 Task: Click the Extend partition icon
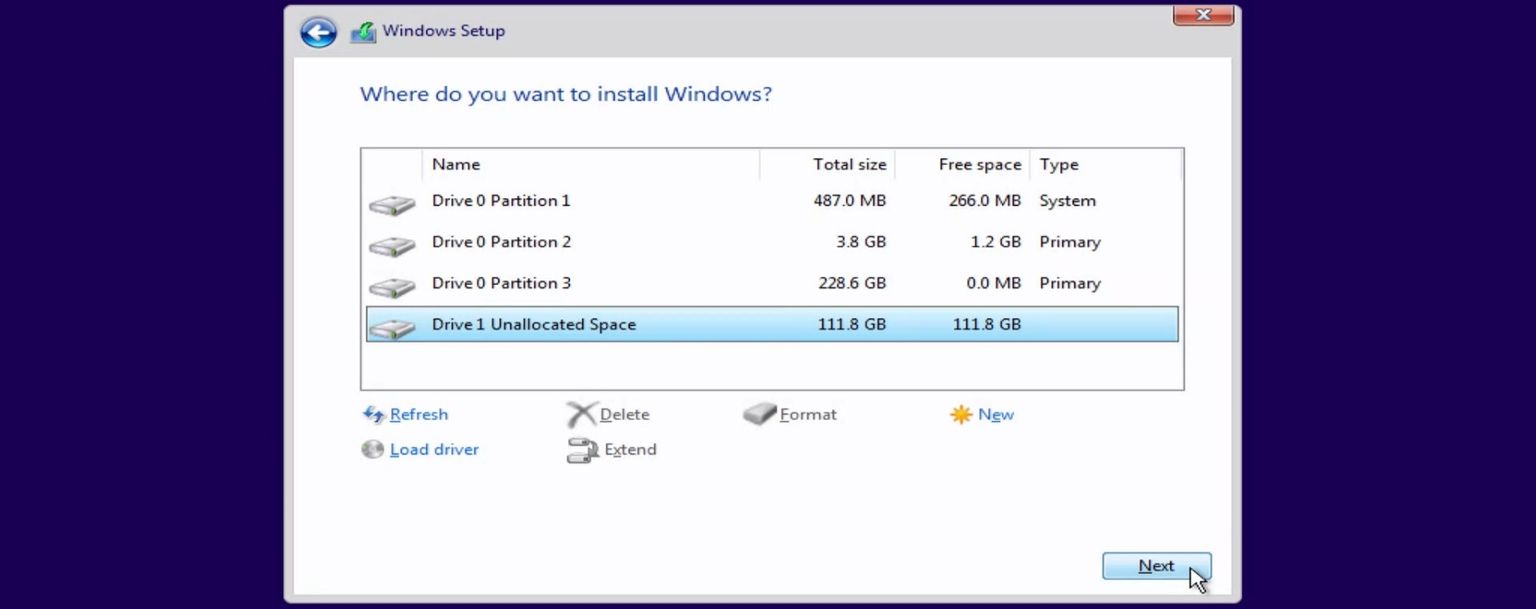pos(582,449)
